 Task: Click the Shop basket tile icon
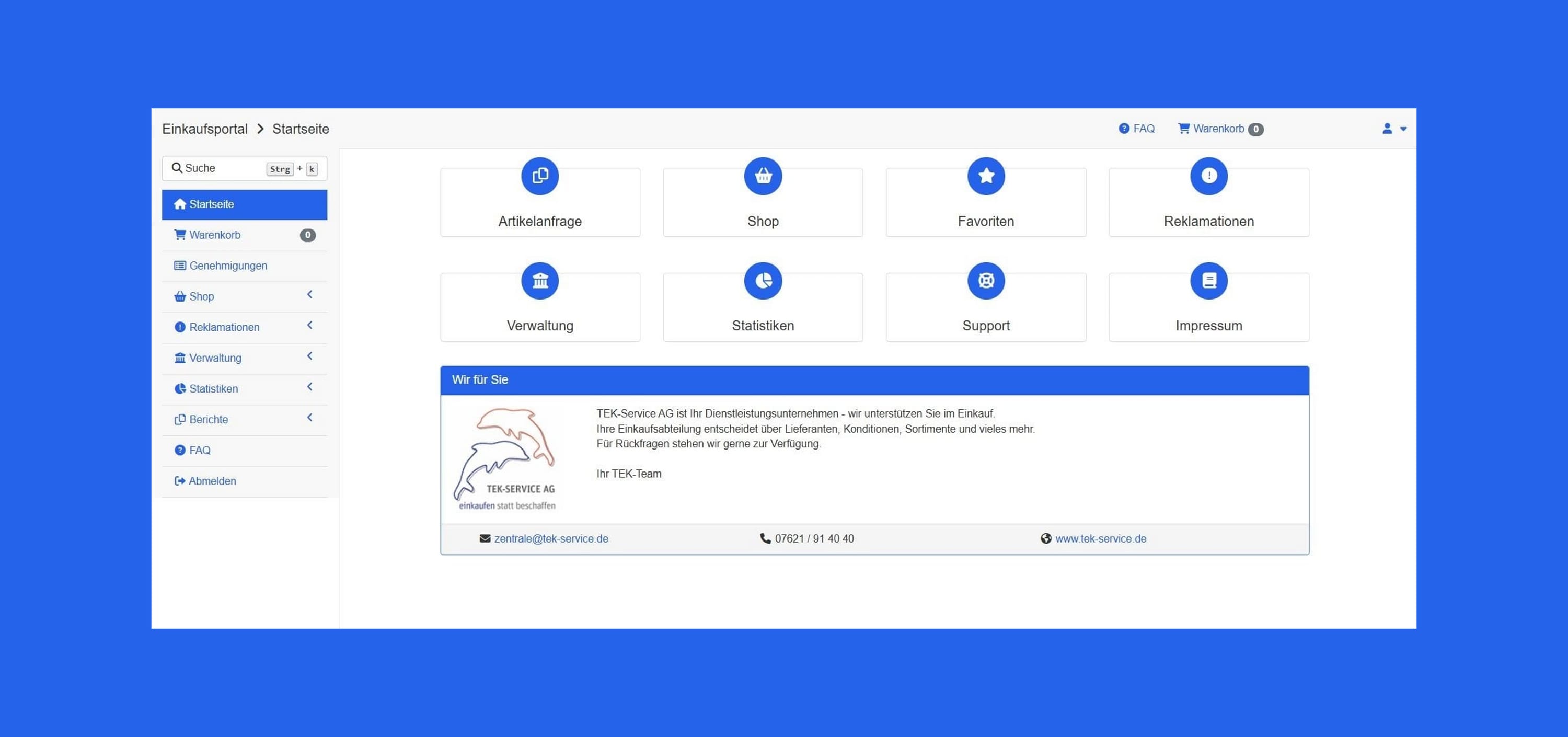tap(763, 177)
